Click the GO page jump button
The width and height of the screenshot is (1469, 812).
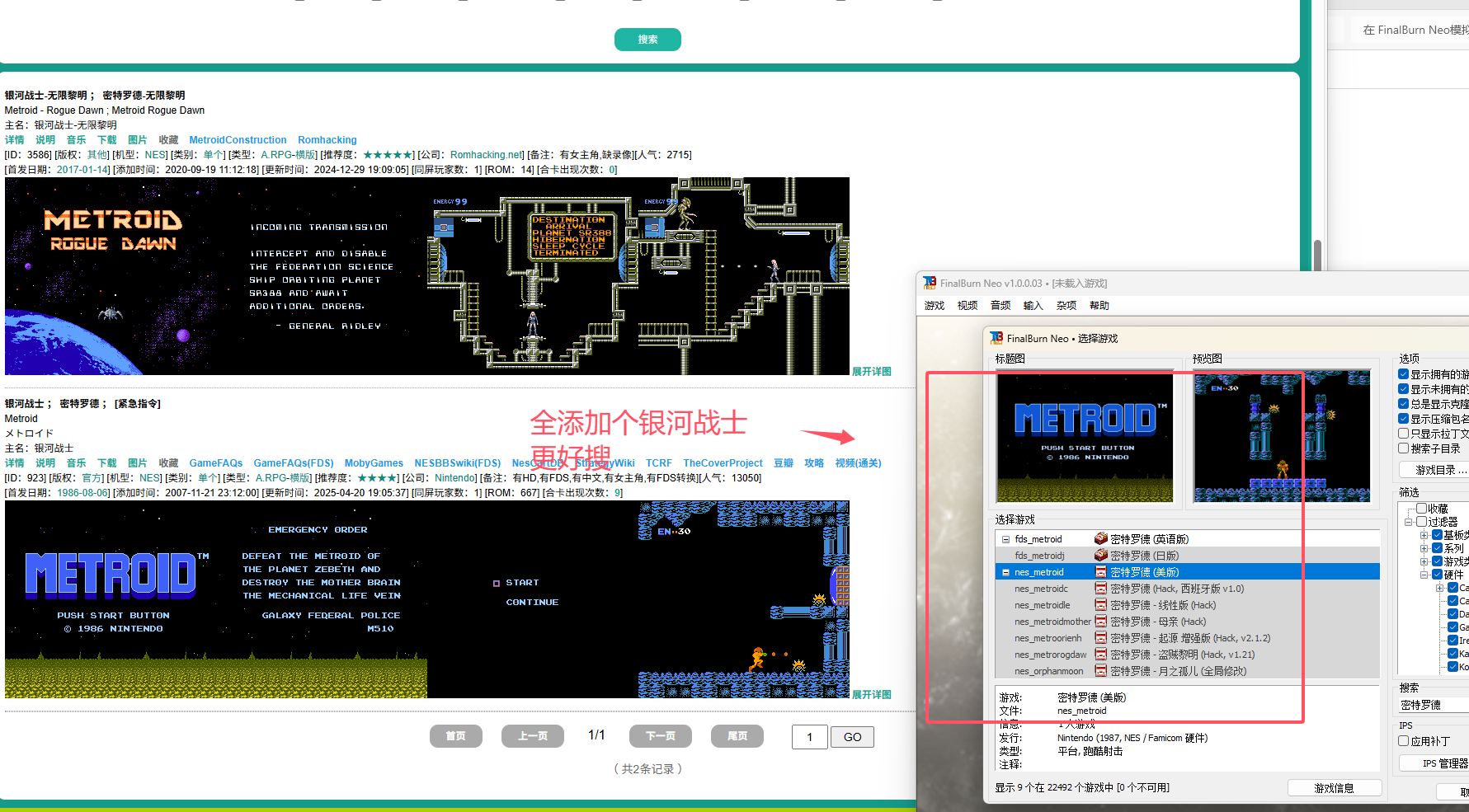tap(852, 737)
